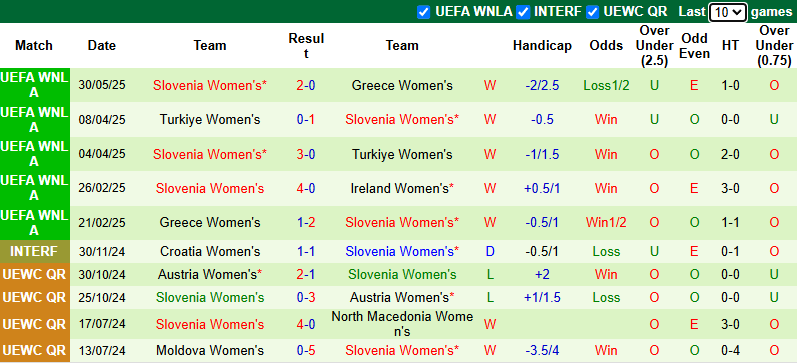Disable the UEWC QR checkbox

tap(593, 12)
